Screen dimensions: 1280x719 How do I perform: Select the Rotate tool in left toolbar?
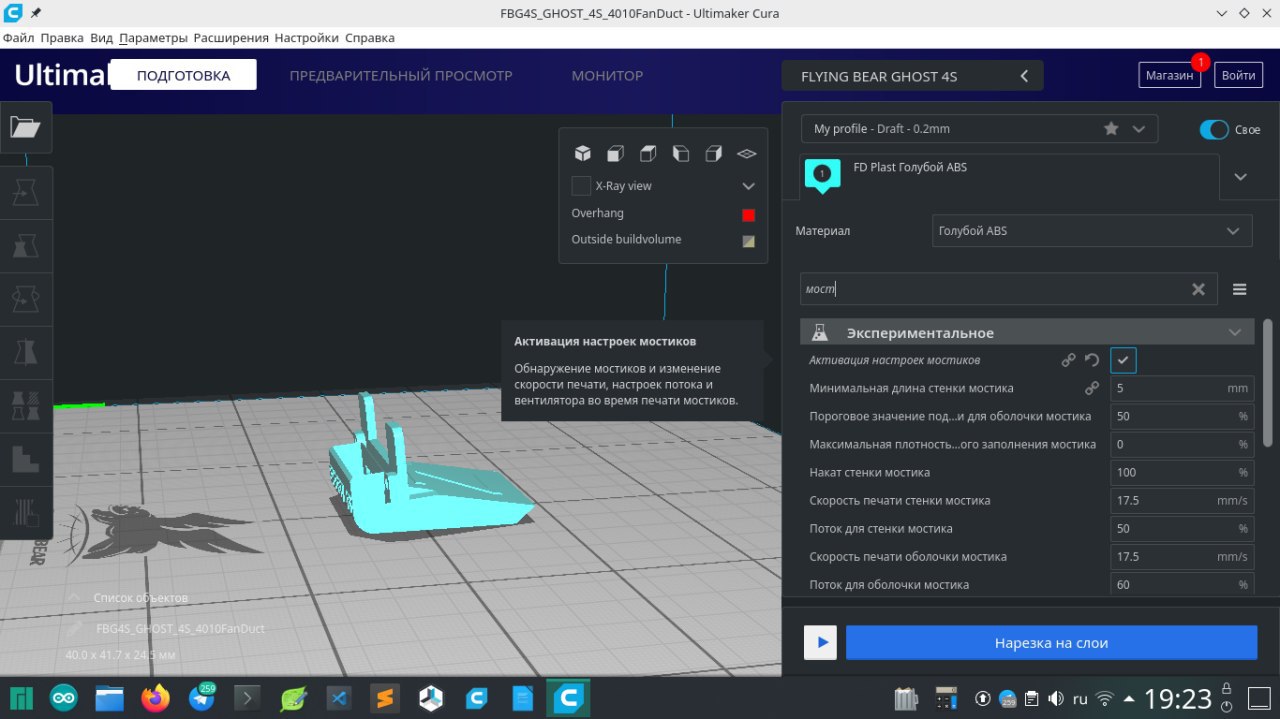tap(26, 298)
